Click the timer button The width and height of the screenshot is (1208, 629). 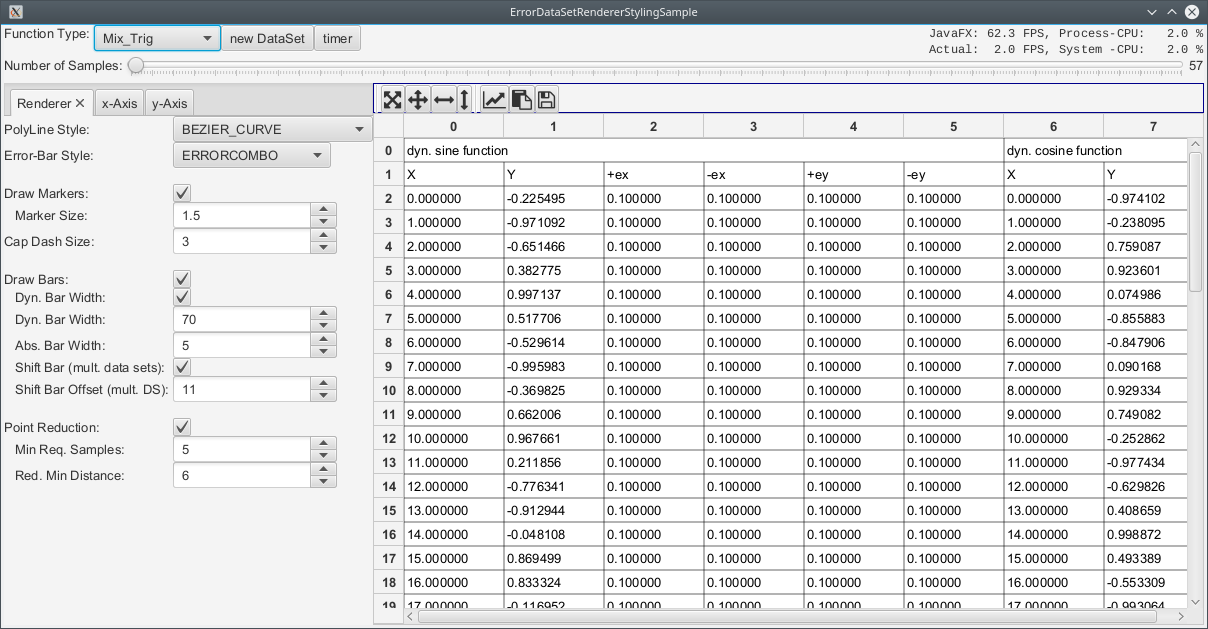point(337,38)
